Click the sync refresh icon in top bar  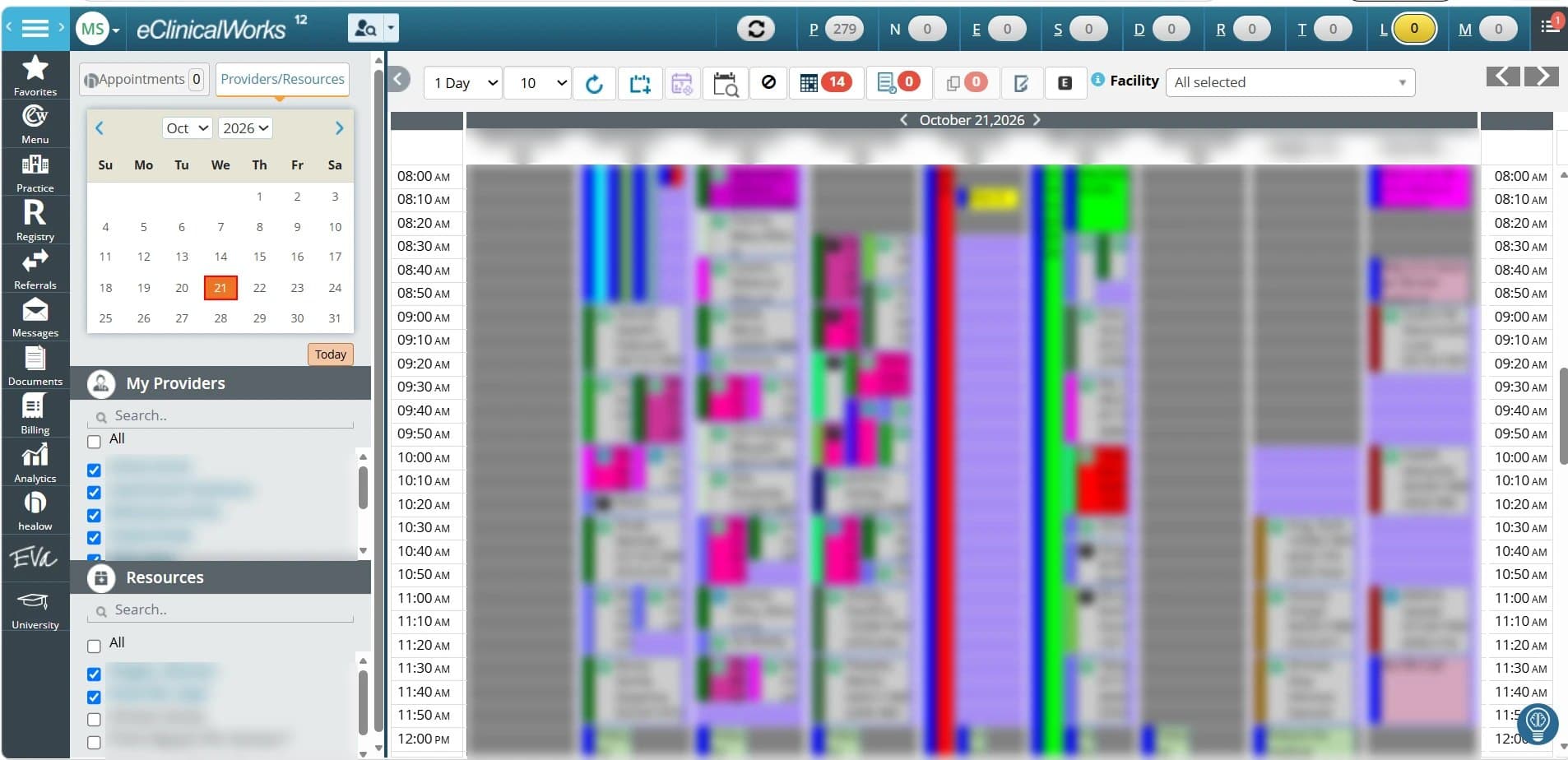click(x=756, y=29)
